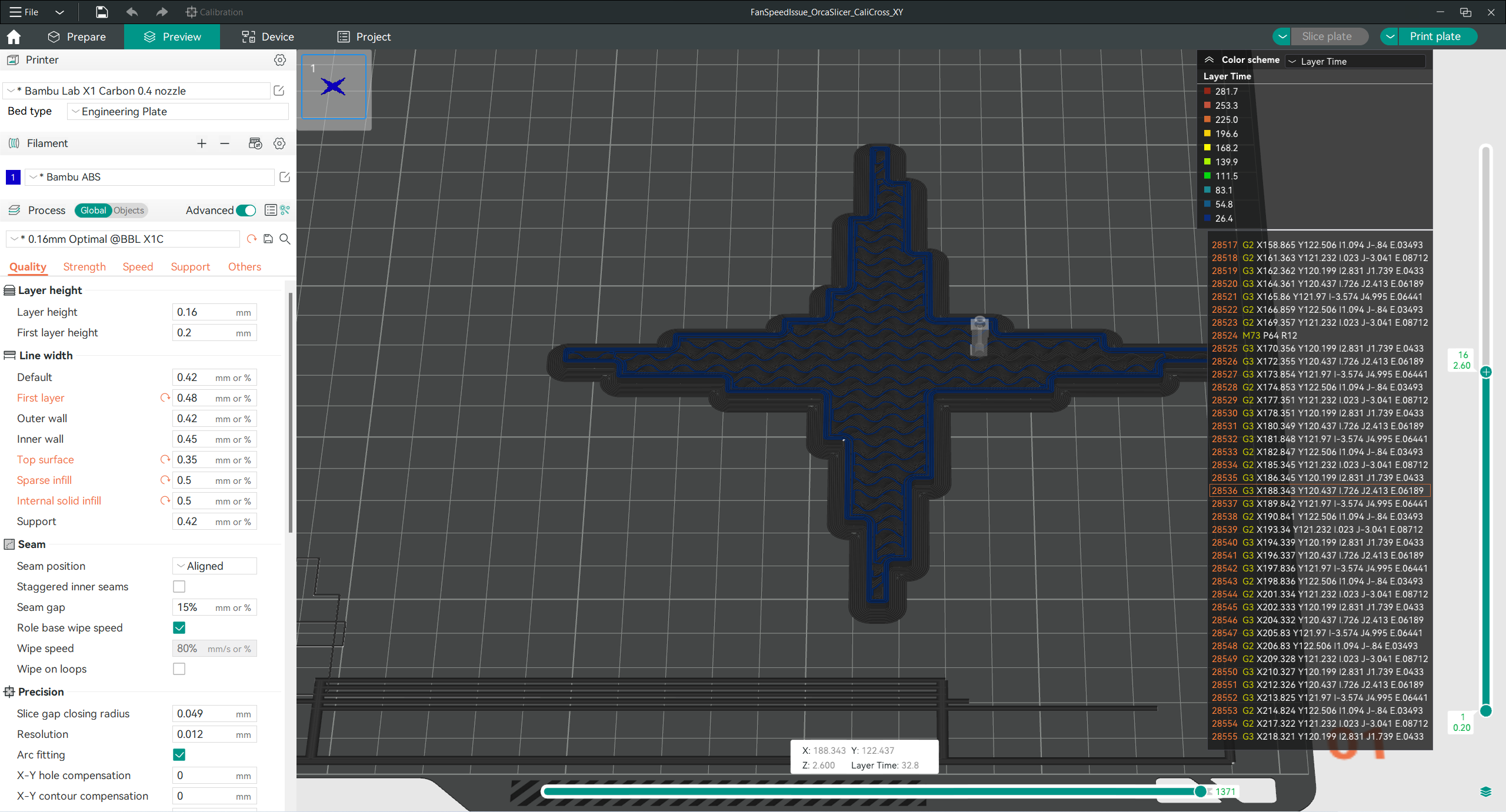Open the Home page icon
This screenshot has height=812, width=1506.
[x=13, y=36]
